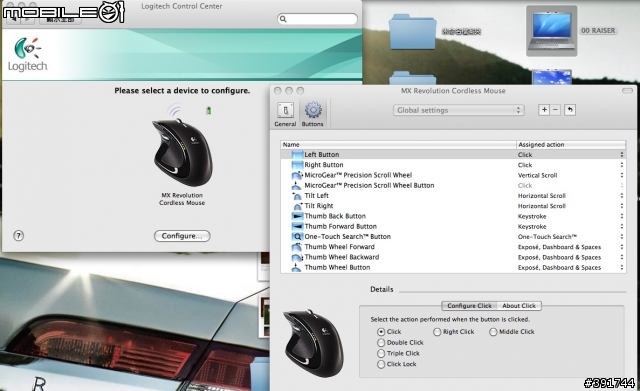Viewport: 640px width, 391px height.
Task: Click the Thumb Wheel Forward icon
Action: (297, 247)
